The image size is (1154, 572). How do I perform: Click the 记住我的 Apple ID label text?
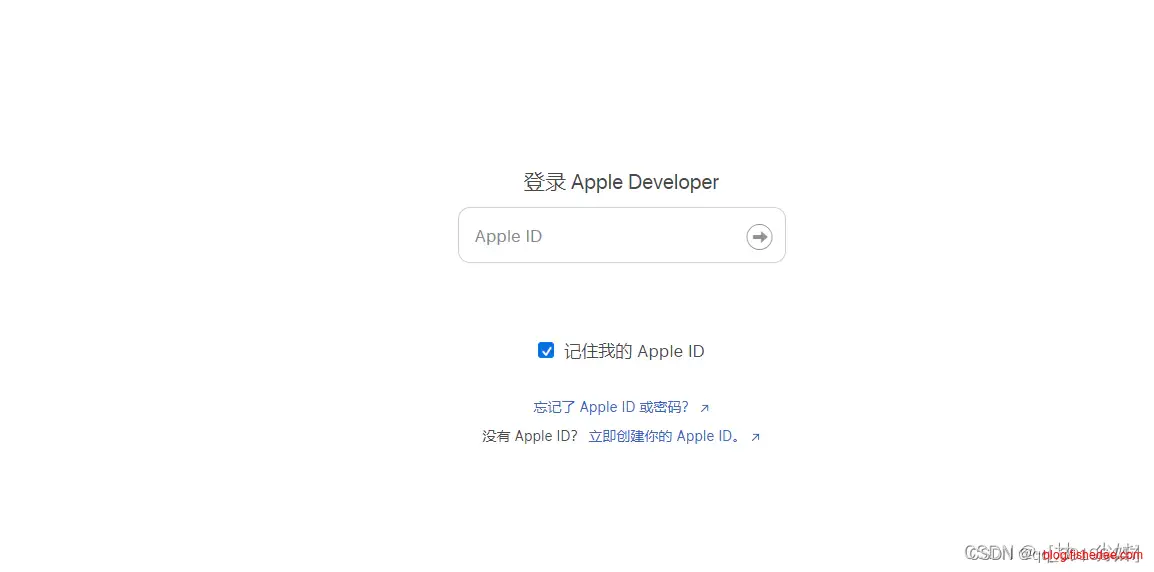pos(634,351)
